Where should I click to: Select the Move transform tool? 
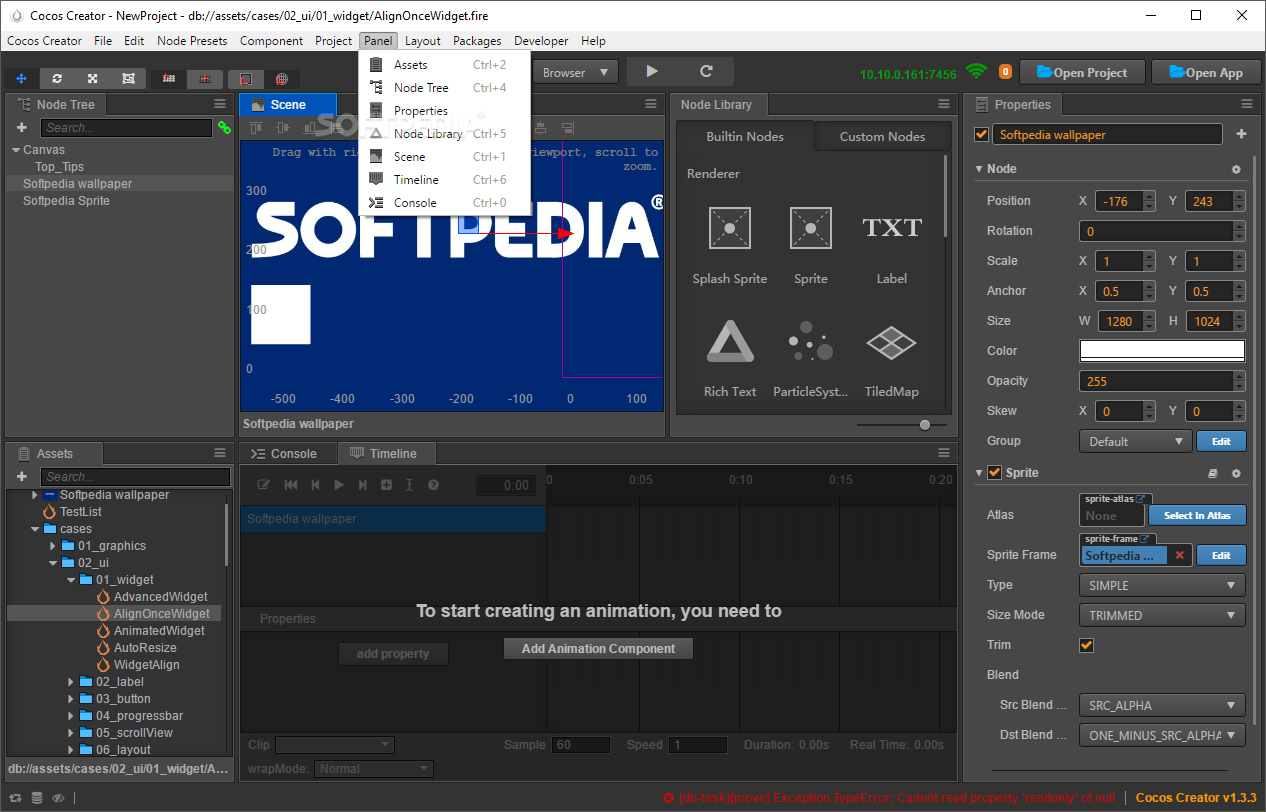pos(21,78)
